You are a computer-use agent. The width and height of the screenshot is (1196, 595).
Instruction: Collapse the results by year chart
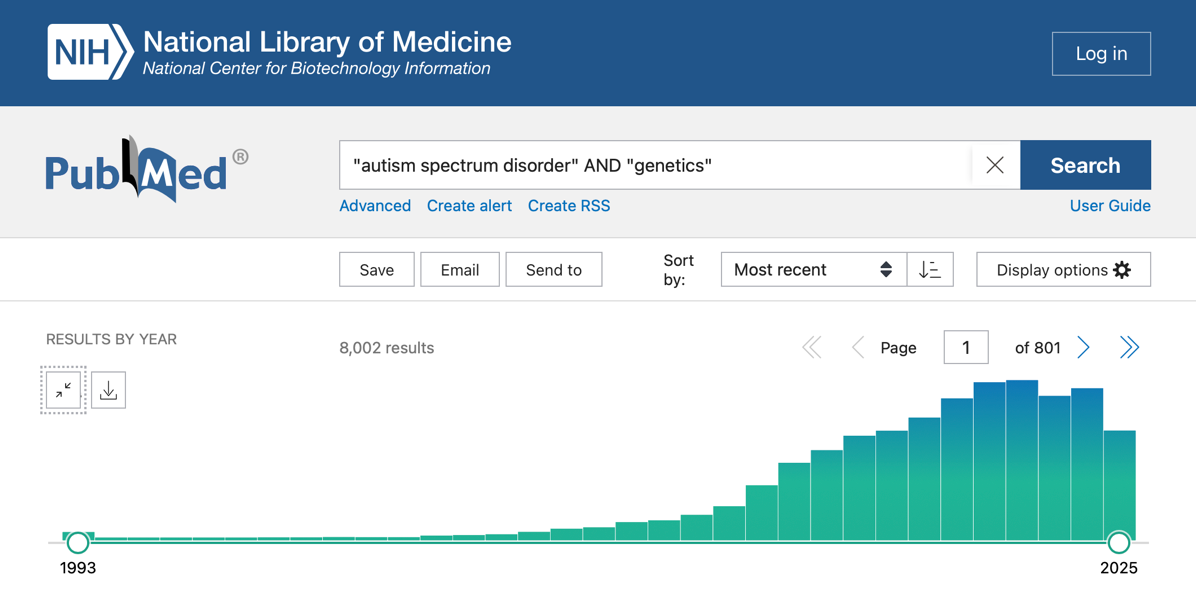(x=63, y=390)
